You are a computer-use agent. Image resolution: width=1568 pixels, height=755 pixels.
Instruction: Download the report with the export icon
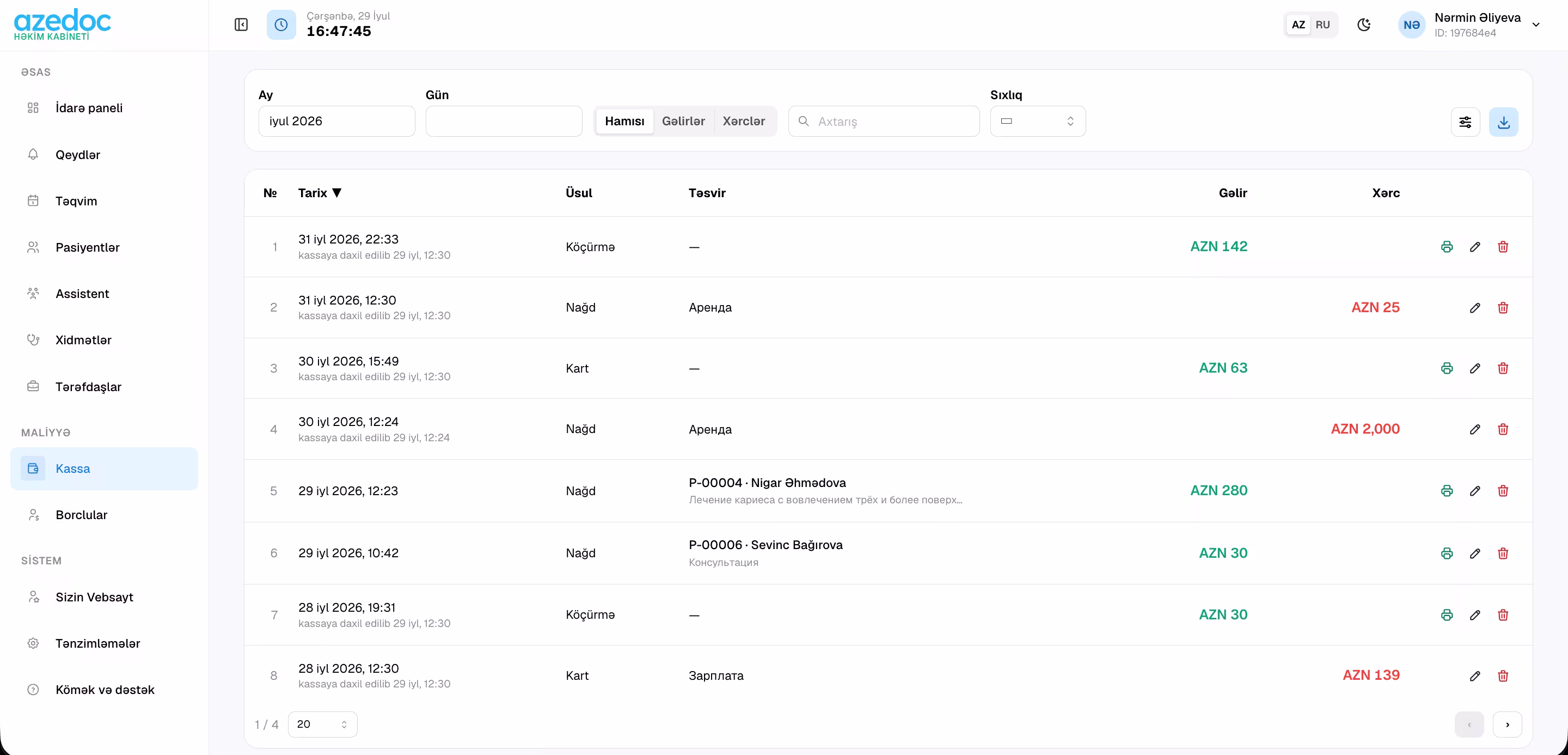[1503, 122]
